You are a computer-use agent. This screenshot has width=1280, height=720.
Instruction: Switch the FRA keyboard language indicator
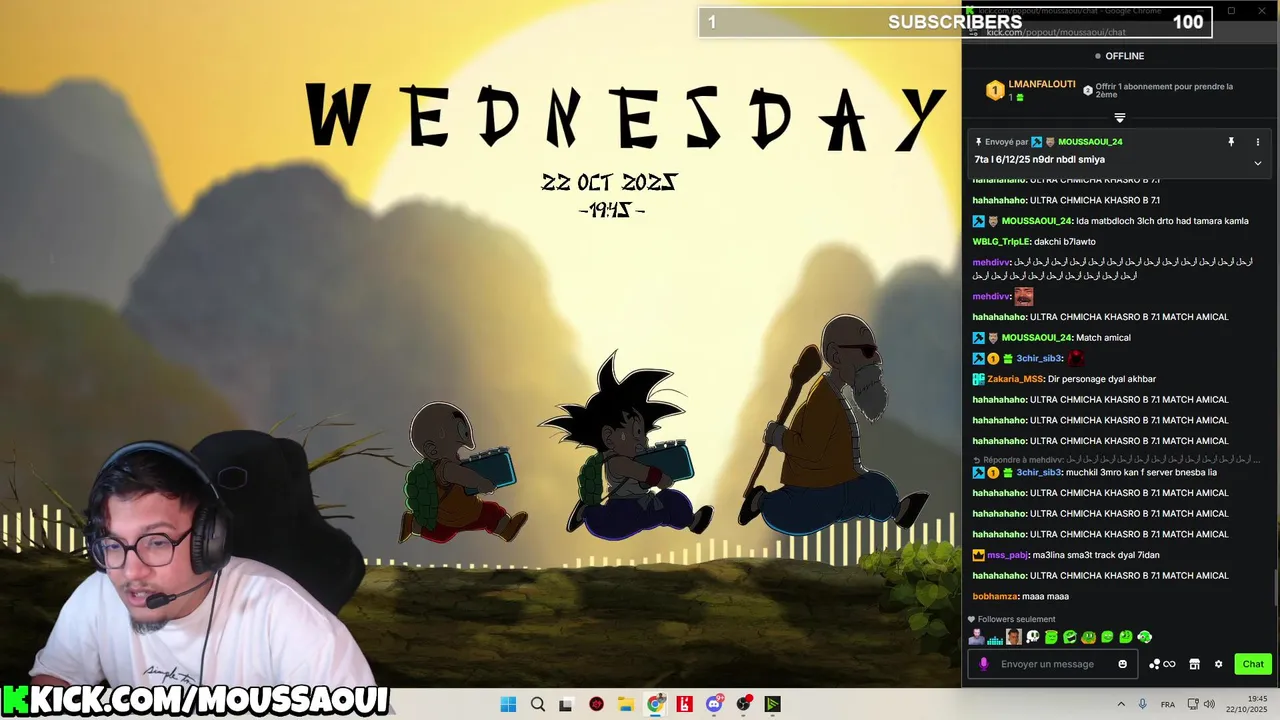1168,704
